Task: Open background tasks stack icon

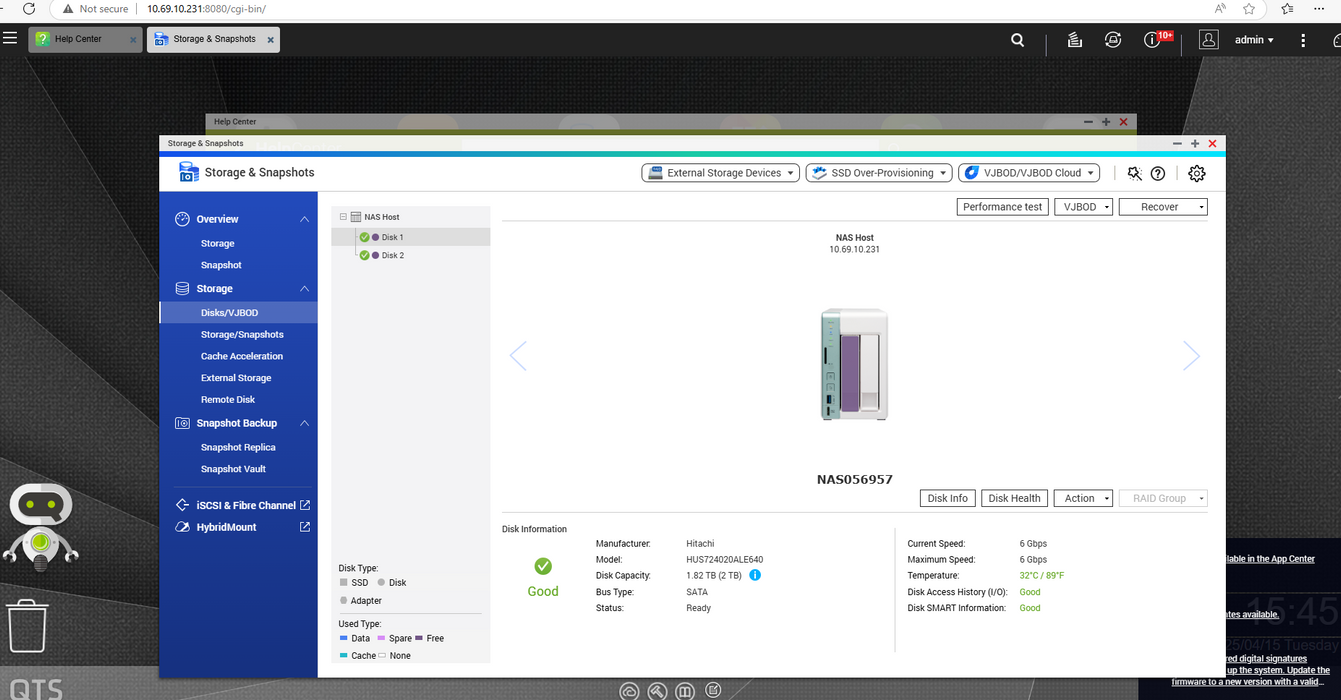Action: [x=1074, y=40]
